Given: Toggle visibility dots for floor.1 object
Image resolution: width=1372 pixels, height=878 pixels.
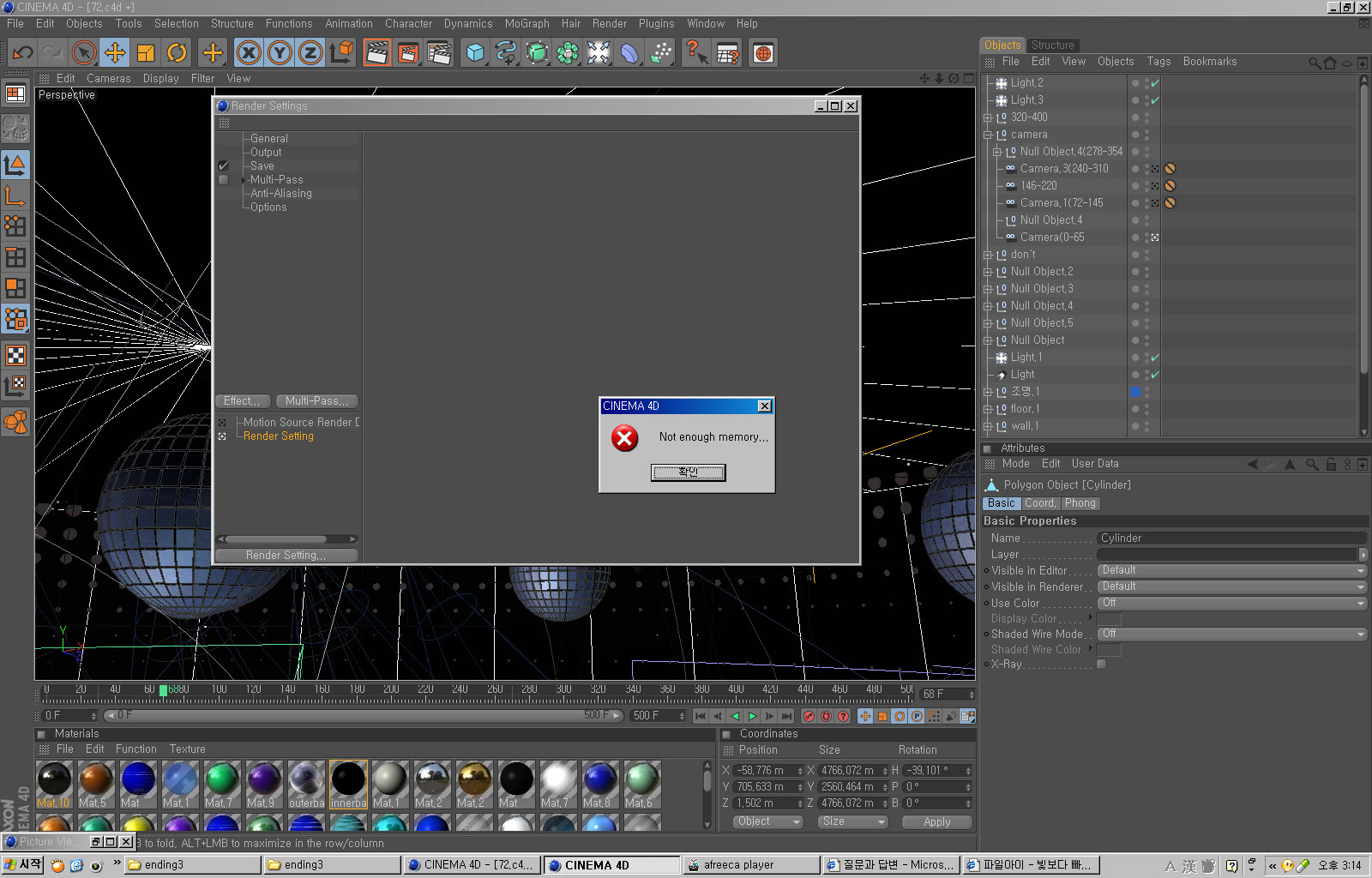Looking at the screenshot, I should pyautogui.click(x=1146, y=409).
